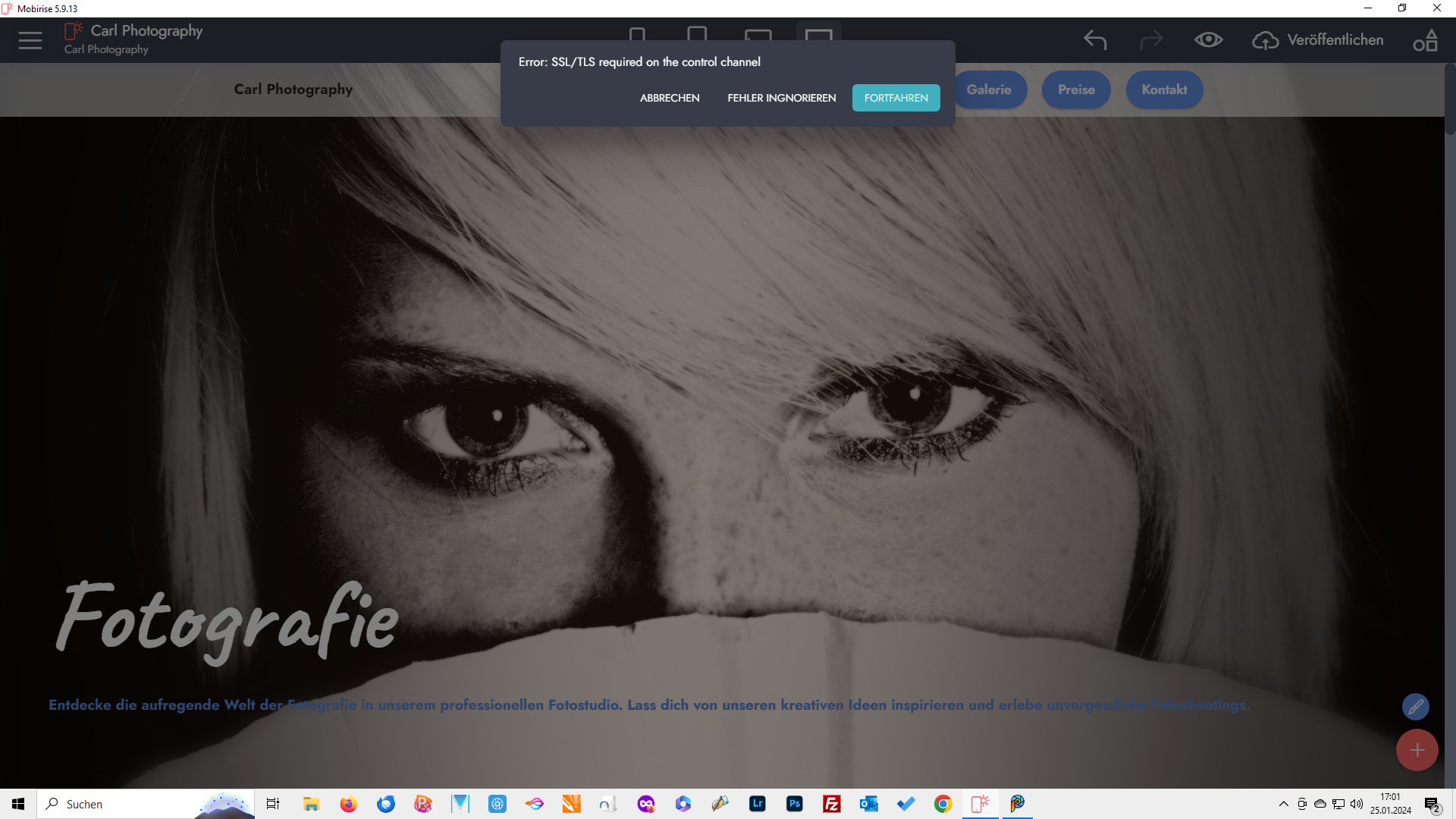Open FileZilla from the taskbar
1456x819 pixels.
click(x=832, y=804)
